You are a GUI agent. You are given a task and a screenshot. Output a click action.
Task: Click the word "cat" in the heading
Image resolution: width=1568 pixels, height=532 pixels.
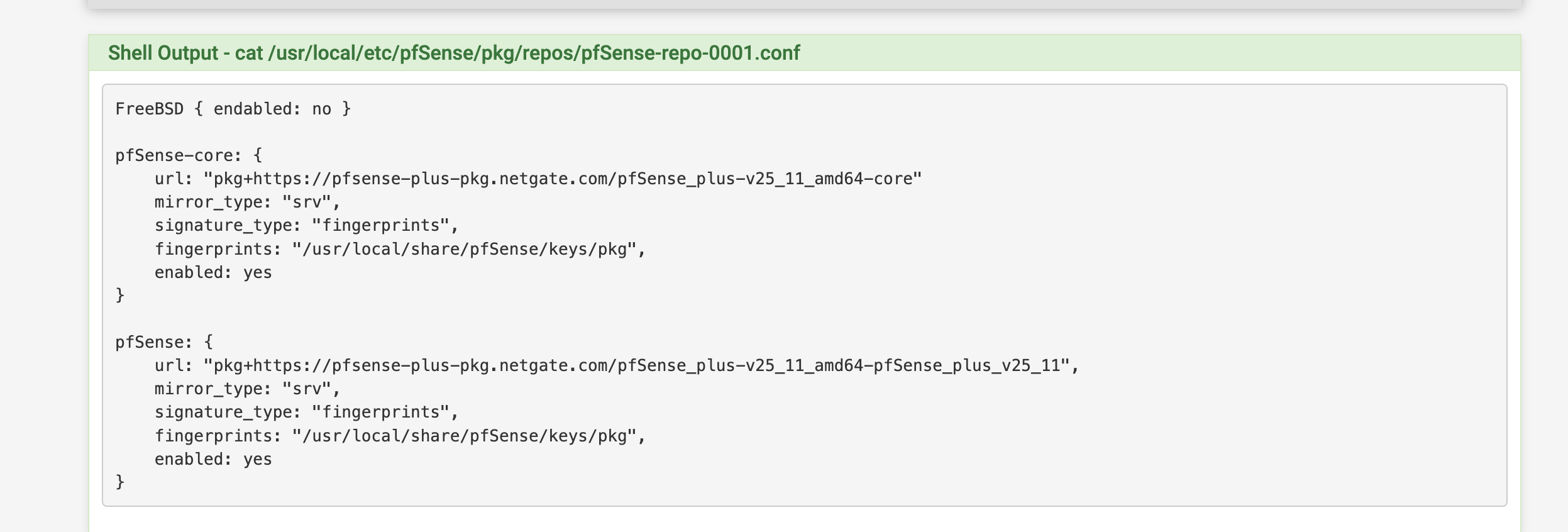coord(248,53)
